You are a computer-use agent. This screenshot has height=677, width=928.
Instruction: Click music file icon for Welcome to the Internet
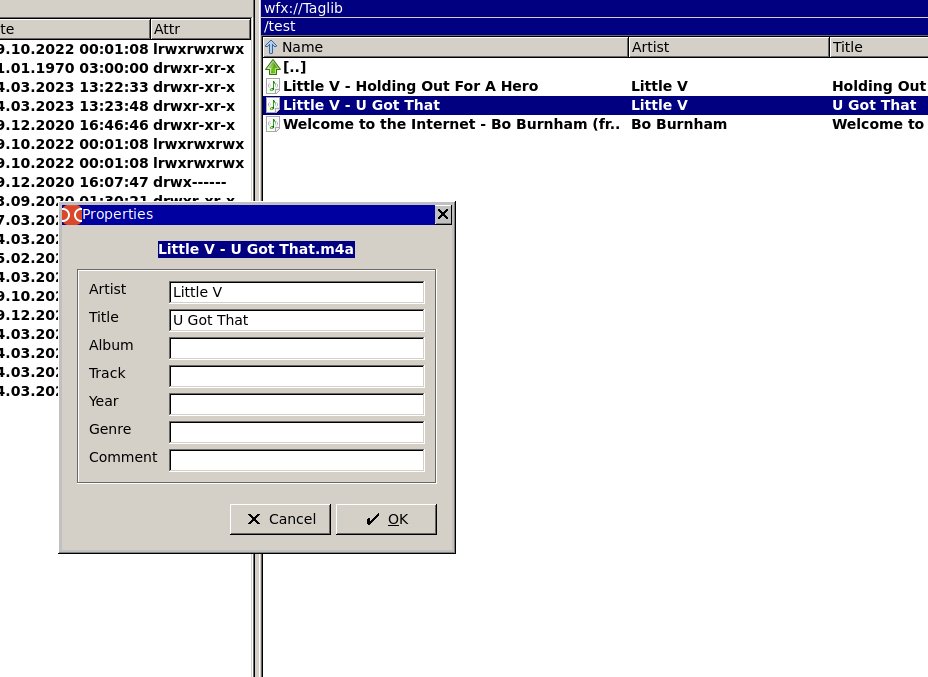[x=272, y=124]
